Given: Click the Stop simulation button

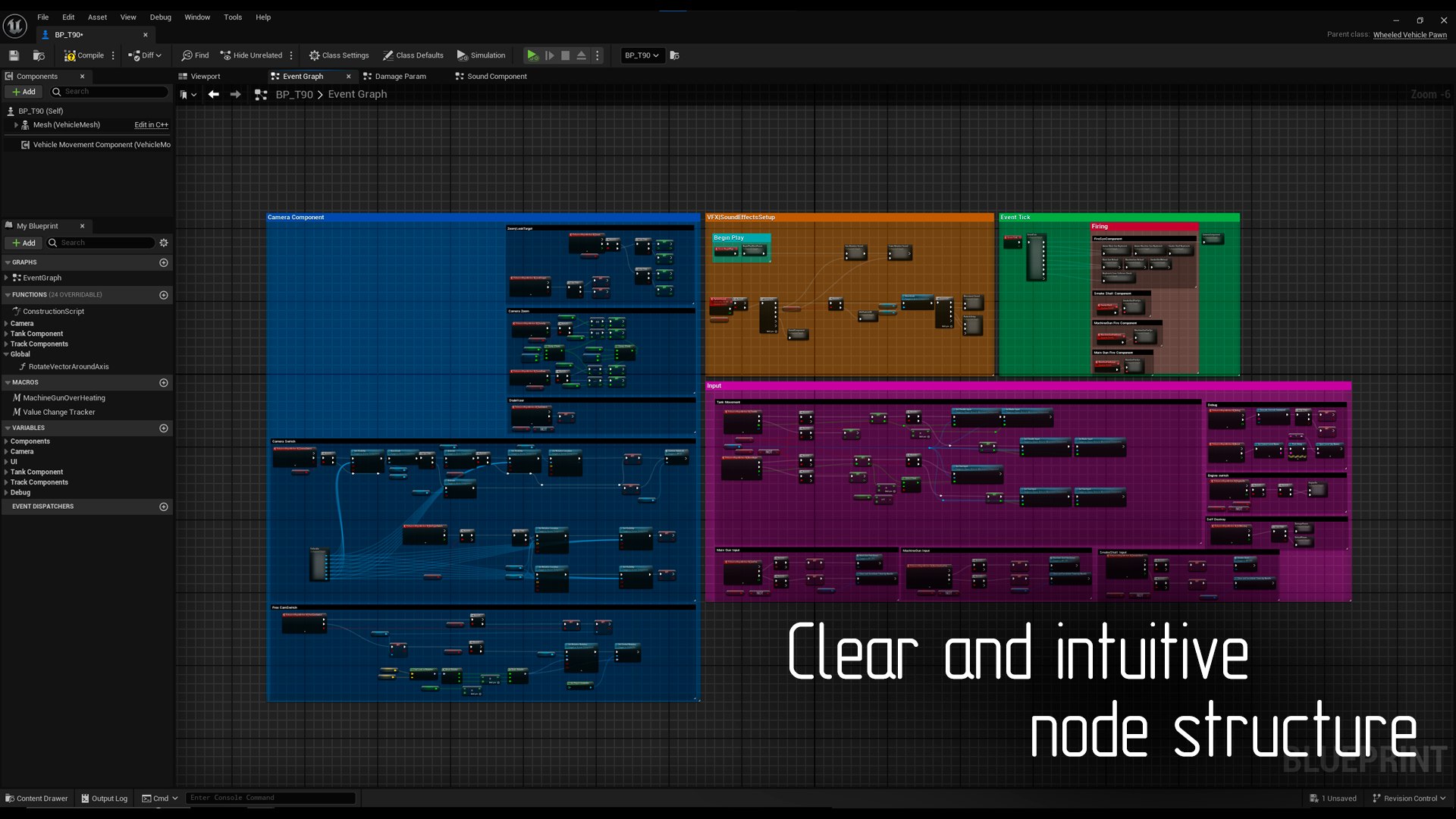Looking at the screenshot, I should (x=565, y=55).
